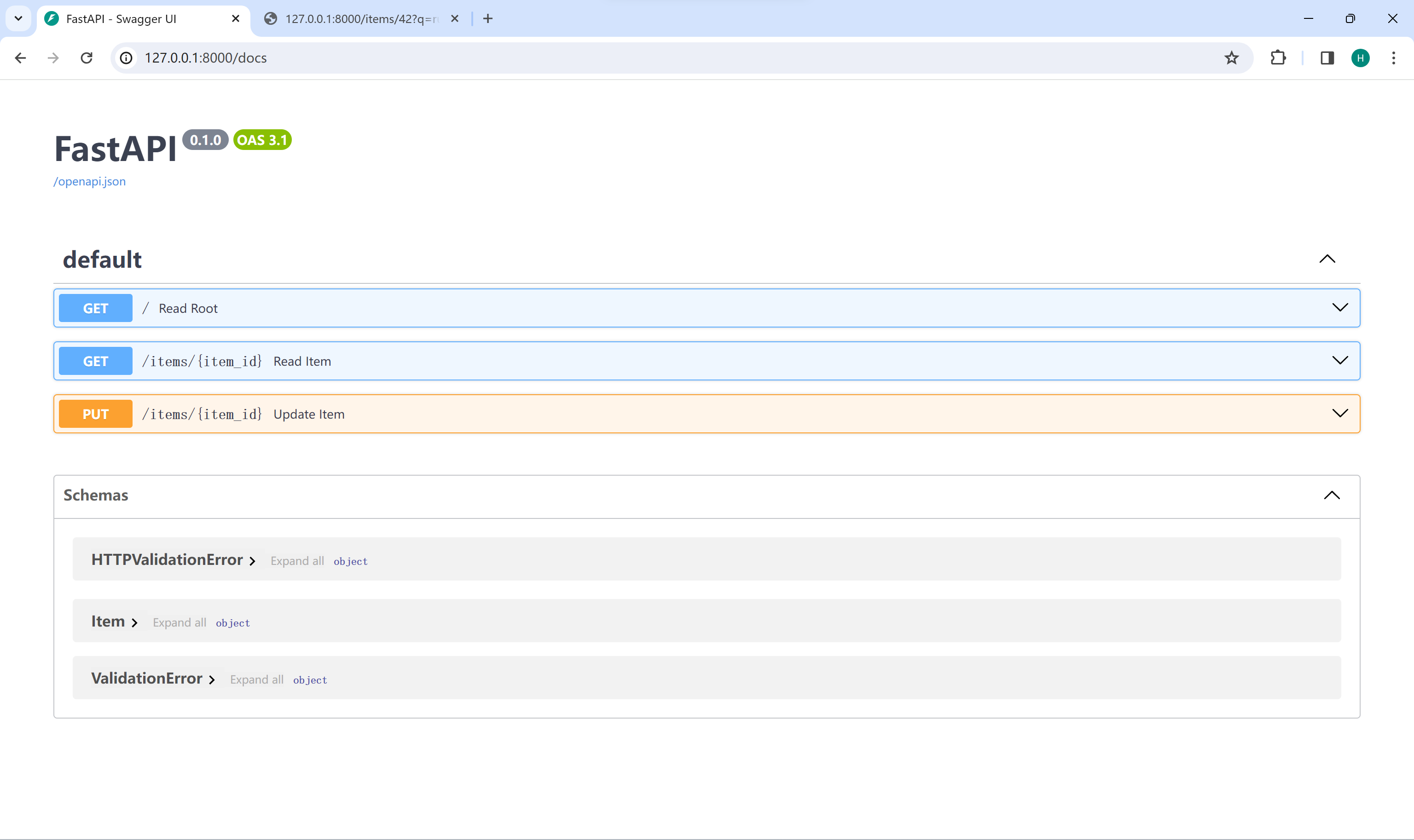Go forward to the next page
This screenshot has height=840, width=1414.
(53, 58)
